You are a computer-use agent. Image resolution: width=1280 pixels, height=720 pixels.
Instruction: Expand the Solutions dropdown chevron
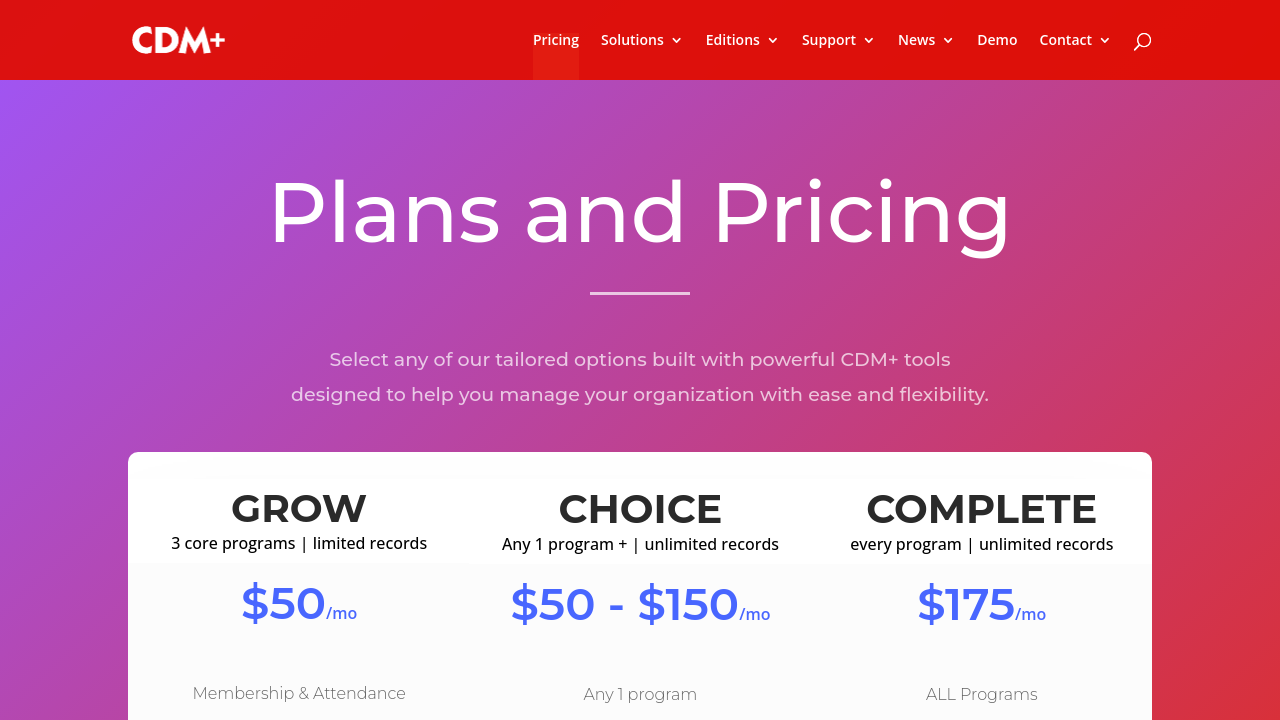pyautogui.click(x=677, y=41)
